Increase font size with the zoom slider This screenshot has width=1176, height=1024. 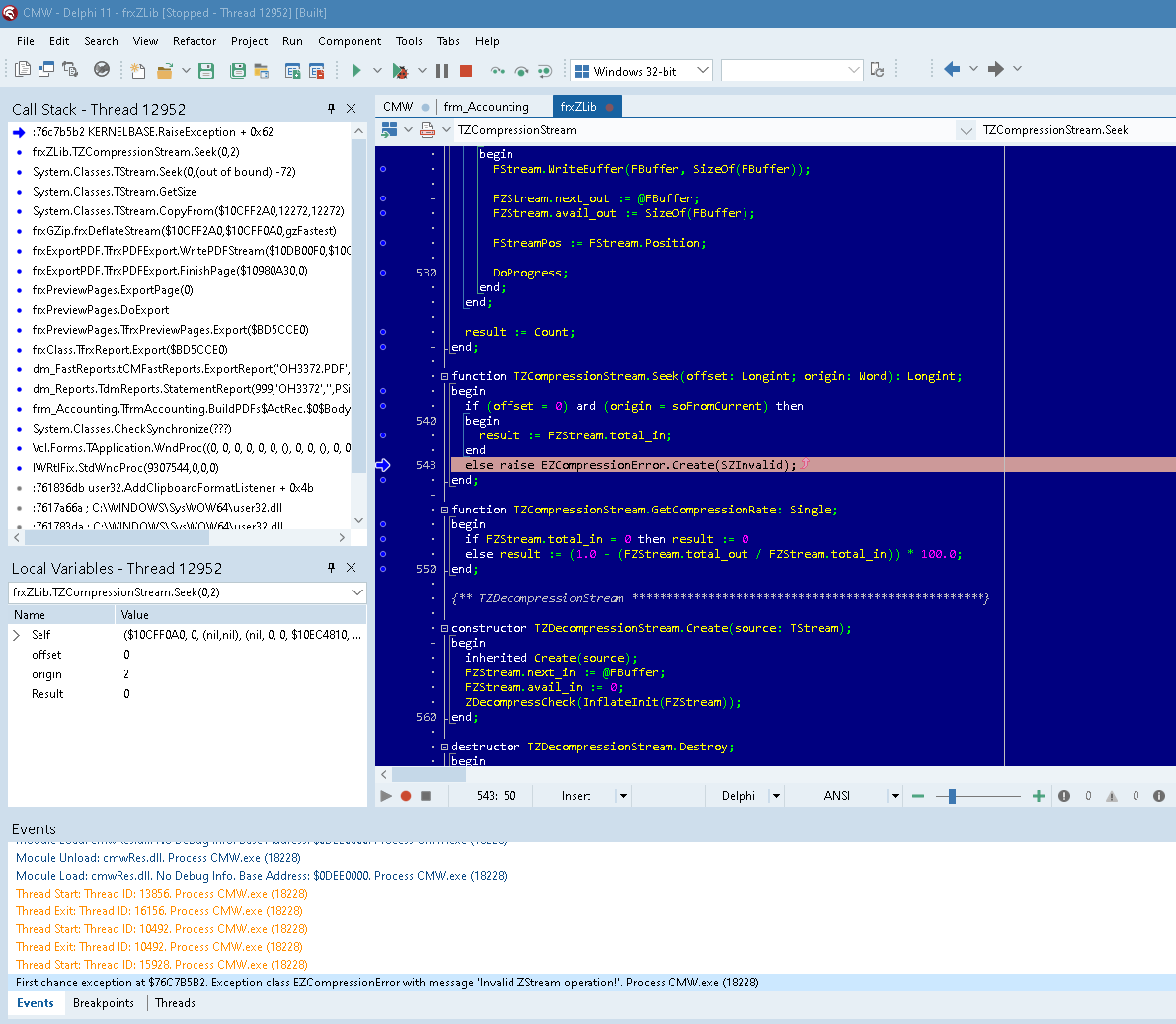tap(1037, 795)
